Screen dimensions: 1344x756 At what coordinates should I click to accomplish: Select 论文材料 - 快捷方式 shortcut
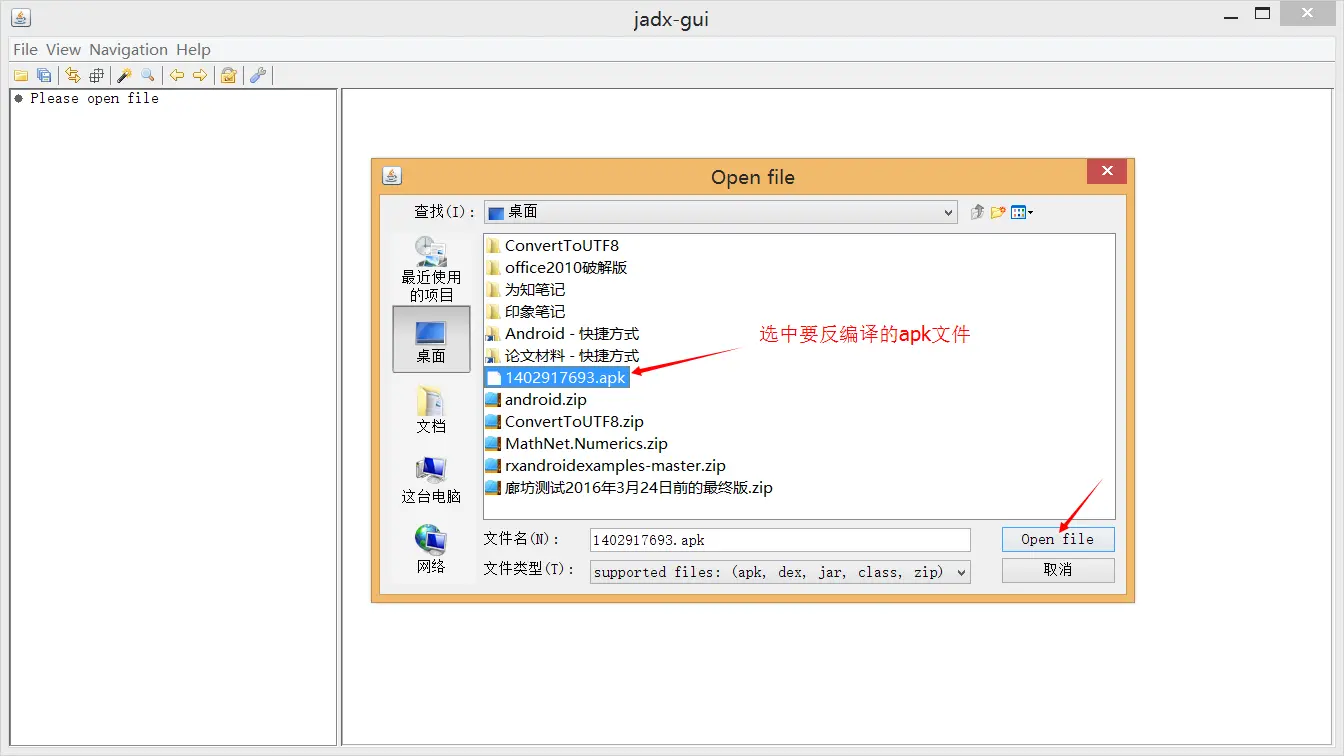click(562, 355)
